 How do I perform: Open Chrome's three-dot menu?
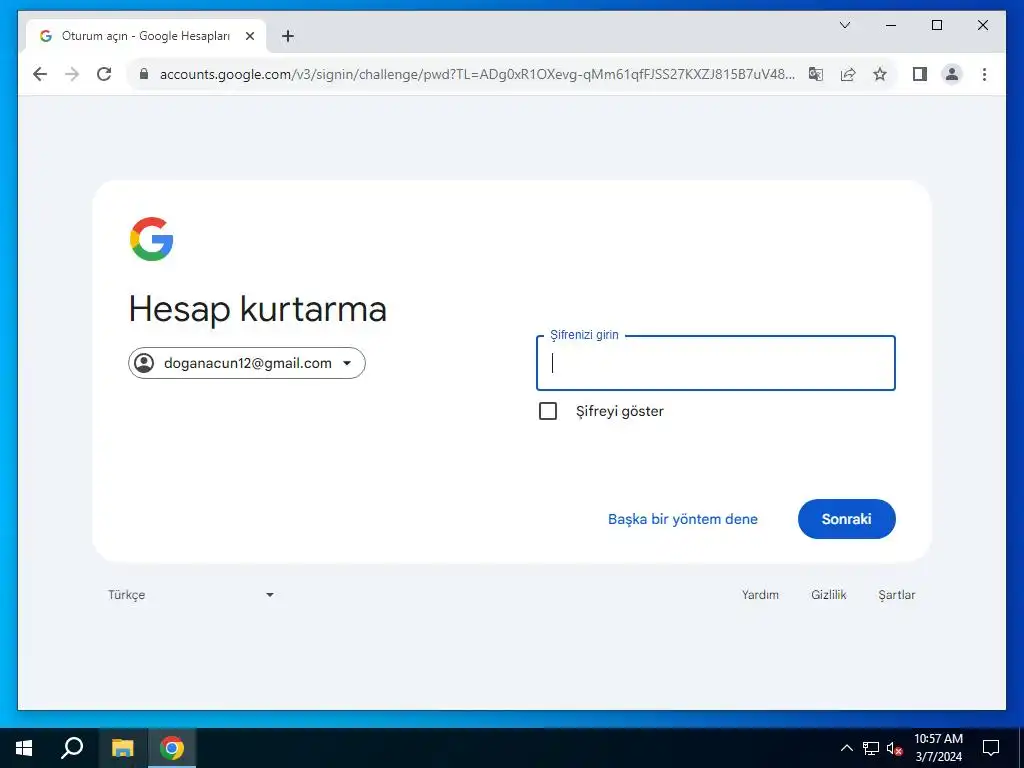pos(984,74)
